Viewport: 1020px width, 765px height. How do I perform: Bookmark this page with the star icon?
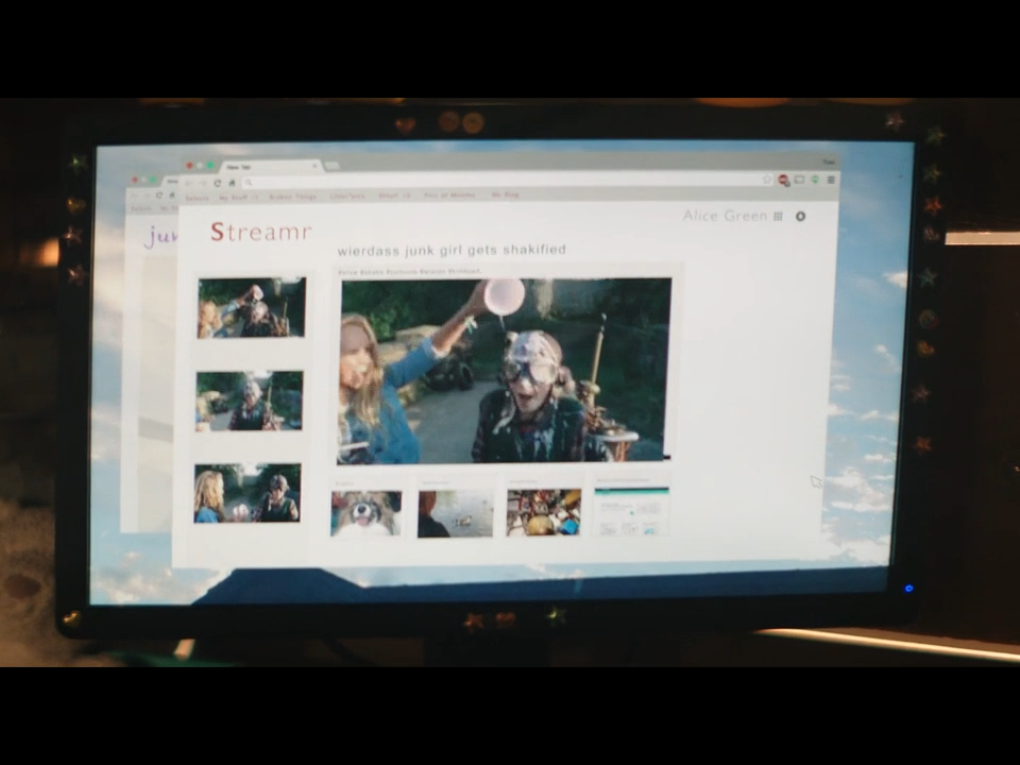(768, 180)
